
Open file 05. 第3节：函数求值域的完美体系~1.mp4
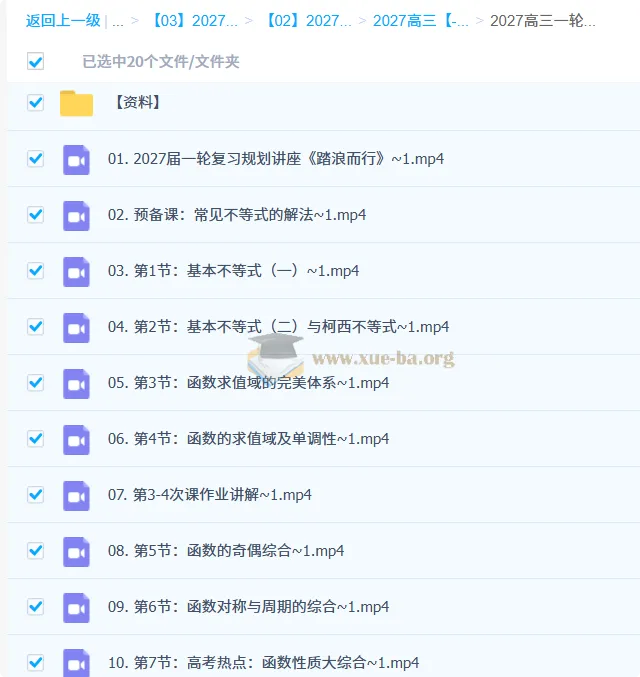coord(249,383)
